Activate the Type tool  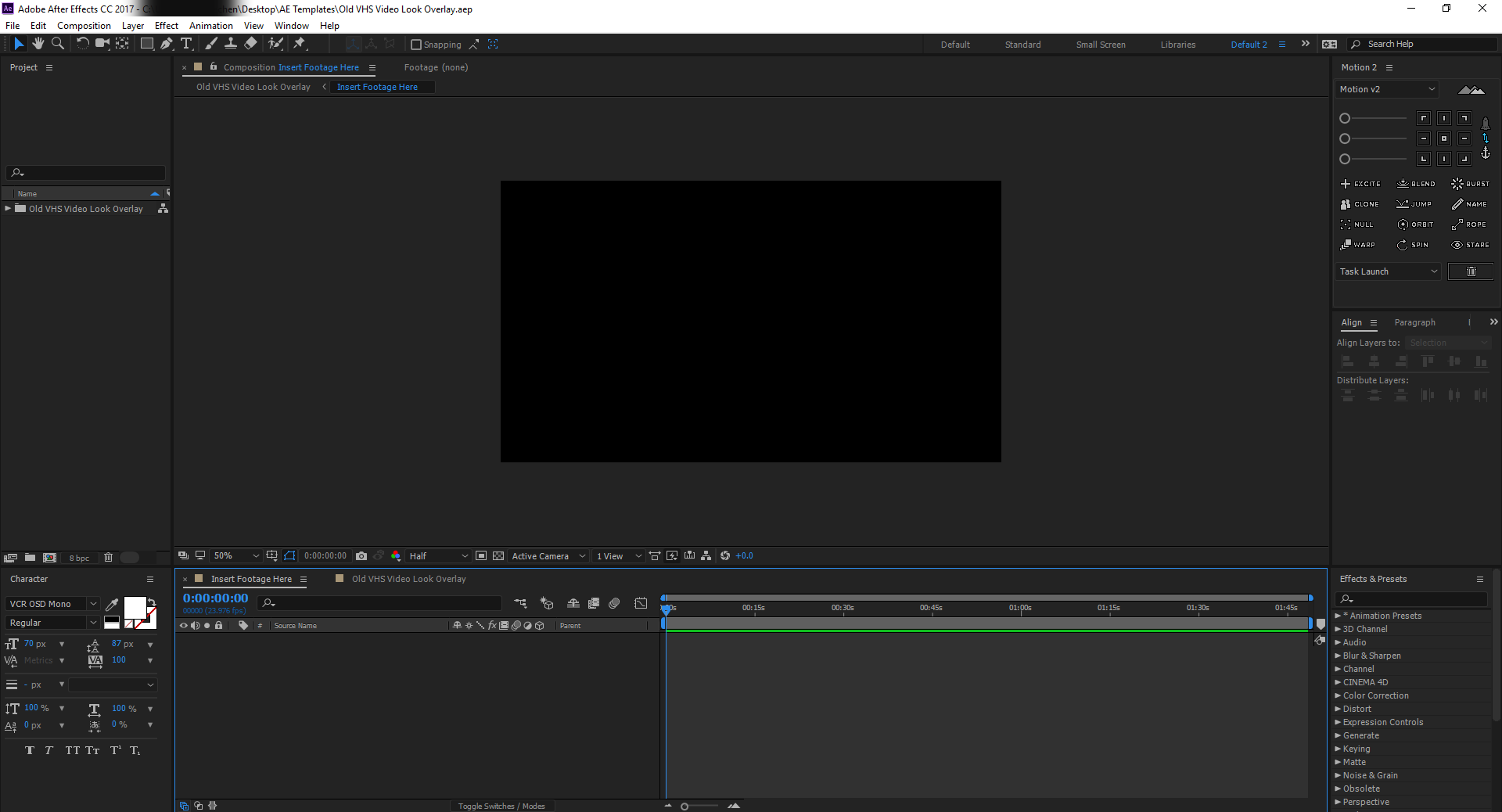pyautogui.click(x=186, y=44)
